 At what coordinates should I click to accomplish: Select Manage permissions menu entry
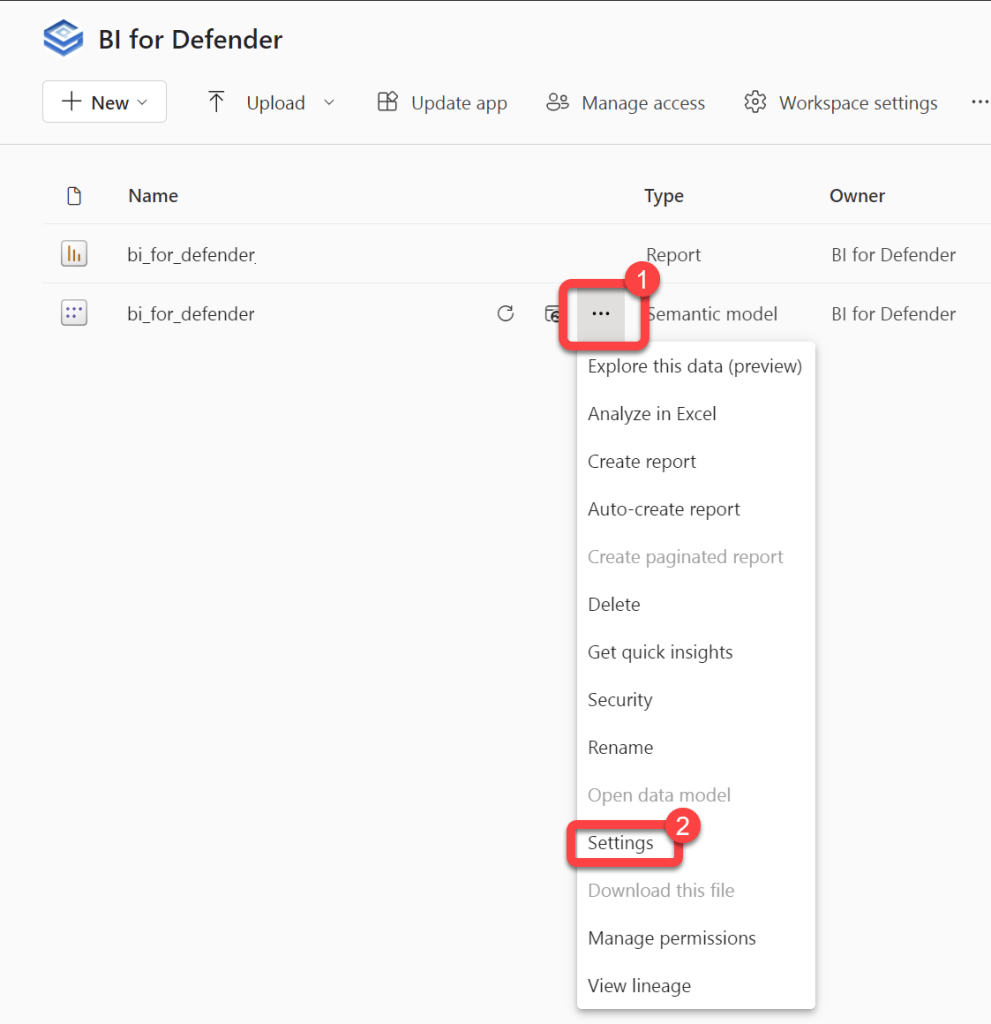click(x=671, y=938)
